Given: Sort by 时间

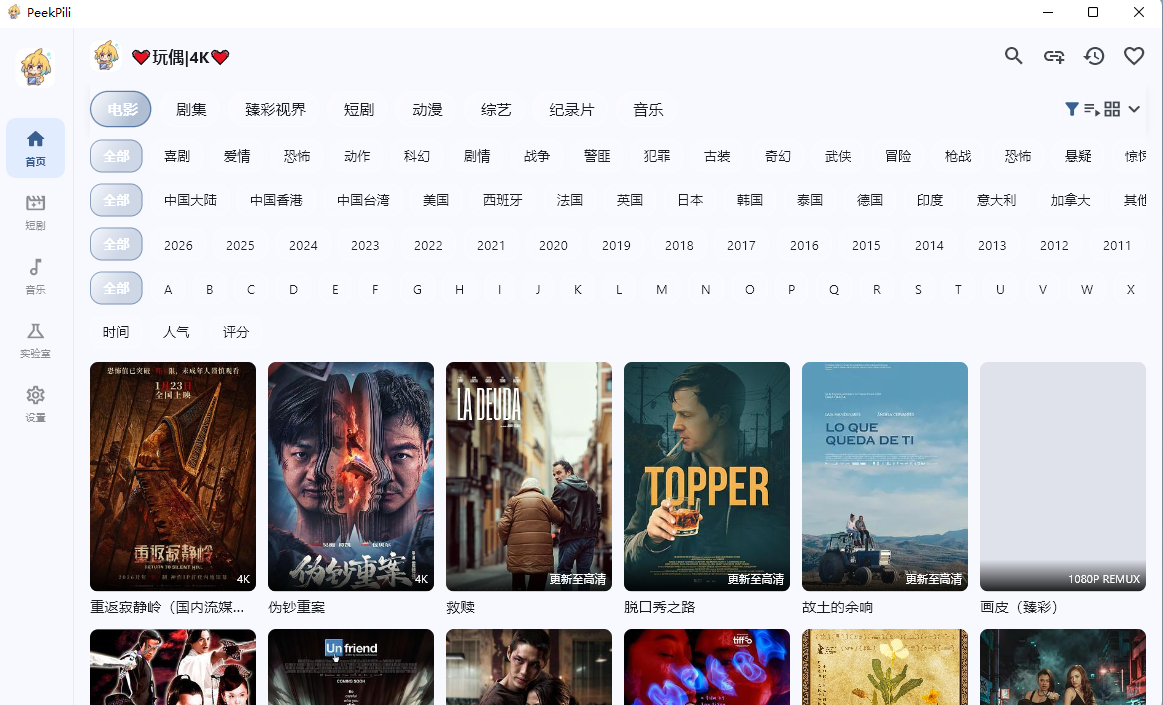Looking at the screenshot, I should (116, 332).
